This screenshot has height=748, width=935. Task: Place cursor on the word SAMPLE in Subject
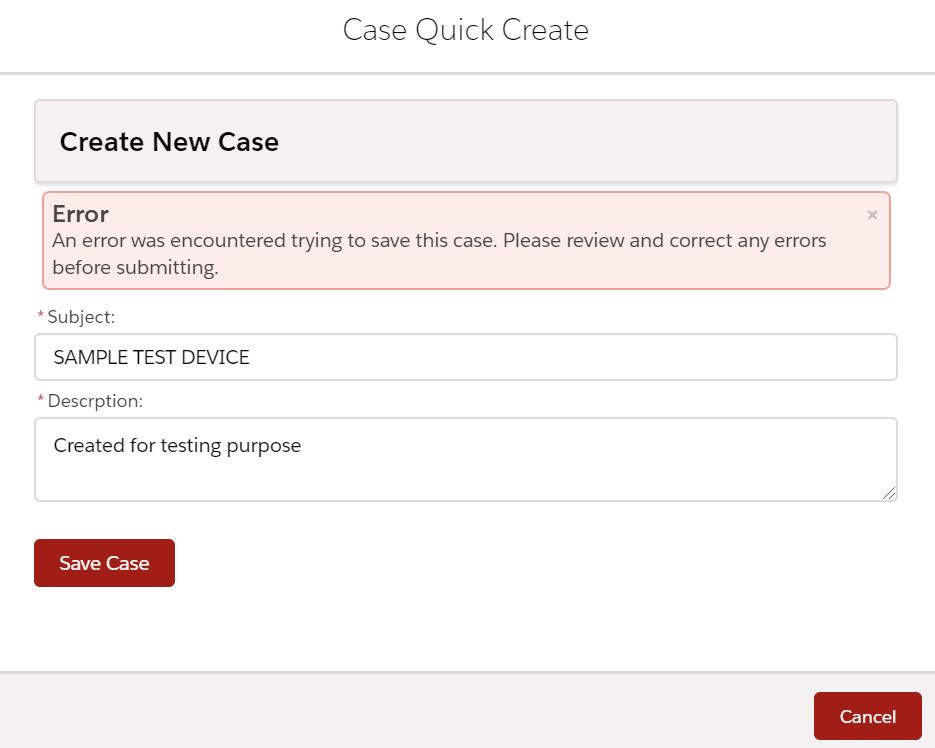point(85,357)
